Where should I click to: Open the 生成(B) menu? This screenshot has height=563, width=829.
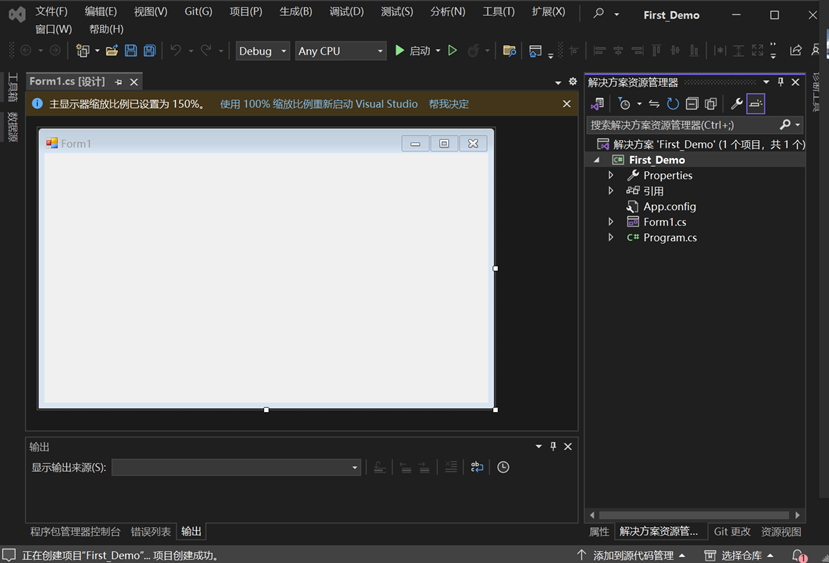click(296, 12)
